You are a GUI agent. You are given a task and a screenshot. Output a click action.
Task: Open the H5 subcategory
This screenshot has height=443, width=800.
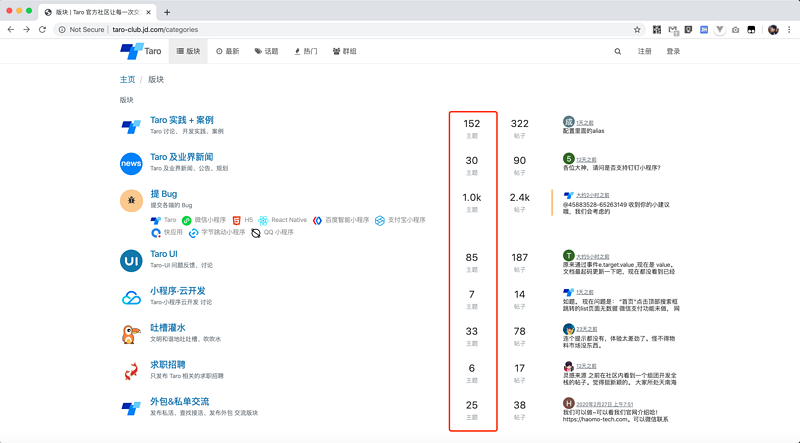click(x=242, y=220)
